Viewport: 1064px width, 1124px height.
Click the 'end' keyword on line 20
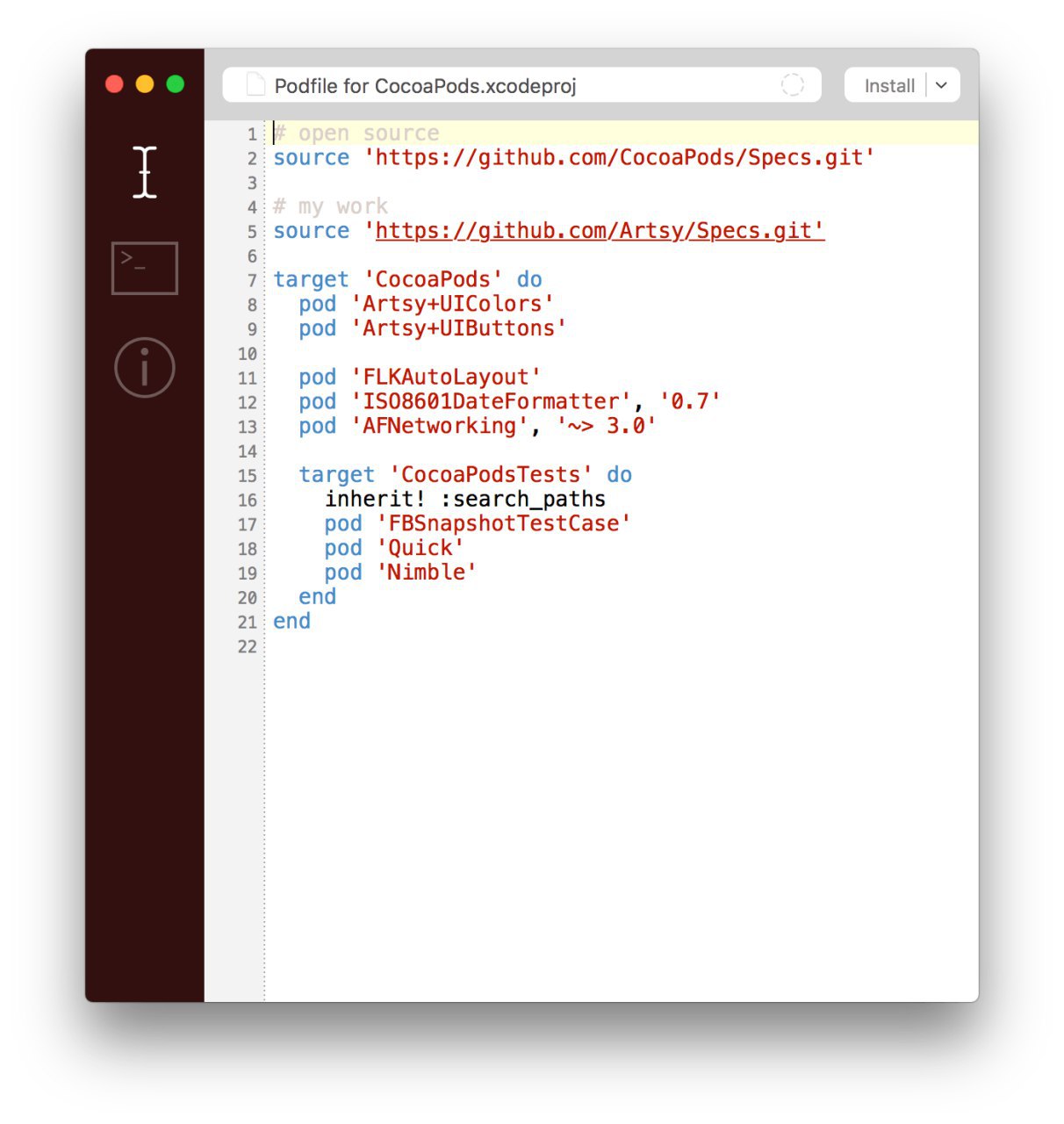(x=317, y=597)
